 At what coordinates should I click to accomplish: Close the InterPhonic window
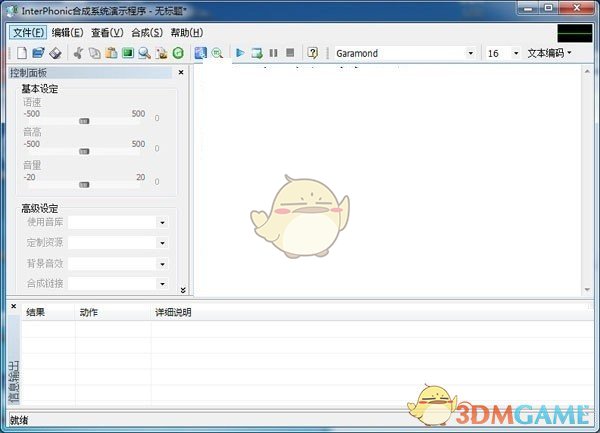pos(577,8)
